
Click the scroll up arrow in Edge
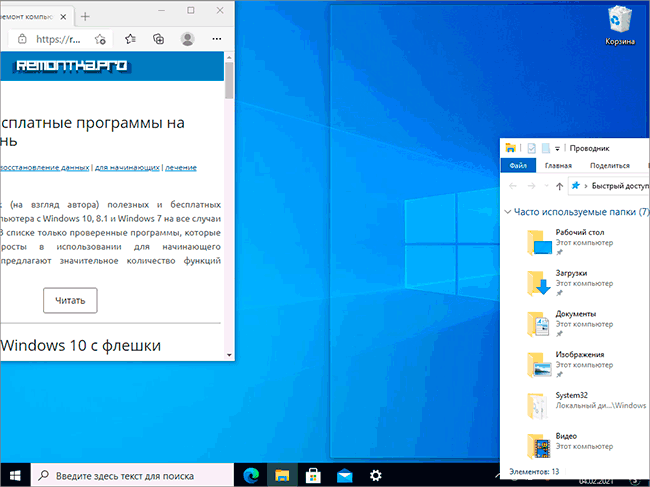pos(229,57)
